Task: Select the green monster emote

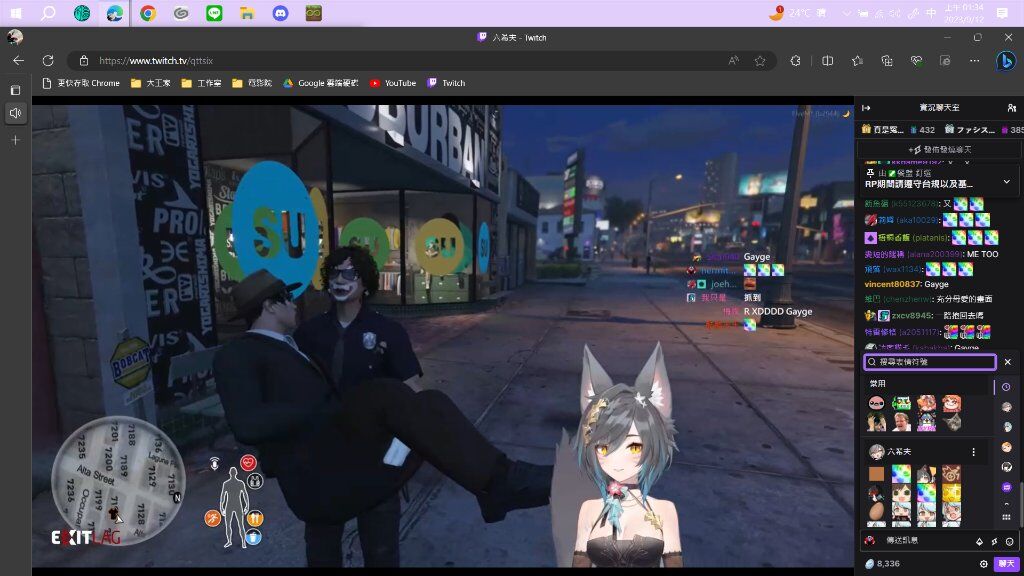Action: (901, 403)
